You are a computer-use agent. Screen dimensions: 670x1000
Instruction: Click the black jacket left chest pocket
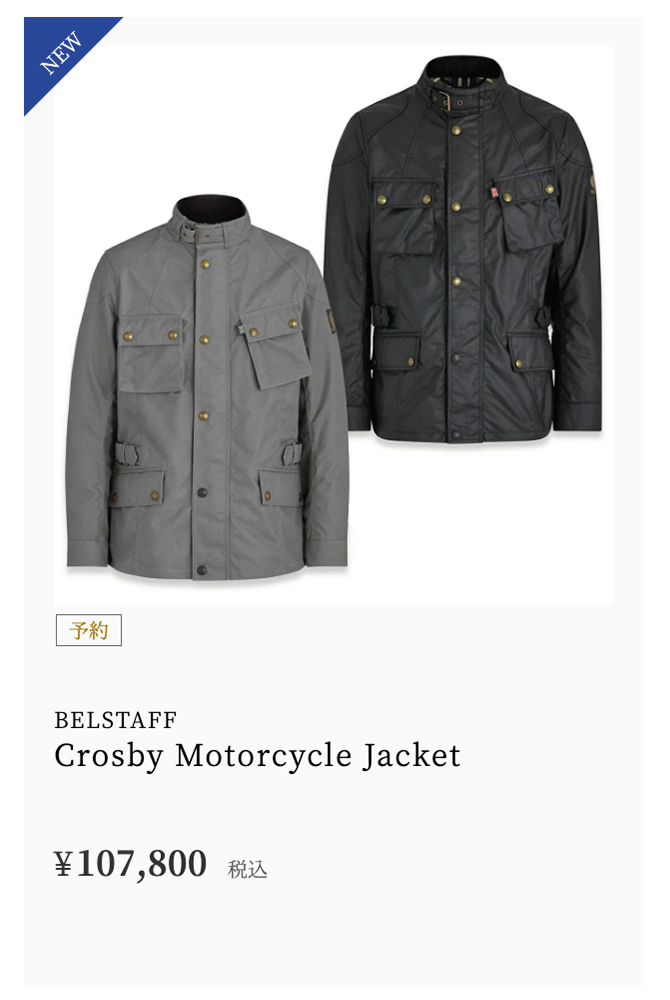coord(404,219)
